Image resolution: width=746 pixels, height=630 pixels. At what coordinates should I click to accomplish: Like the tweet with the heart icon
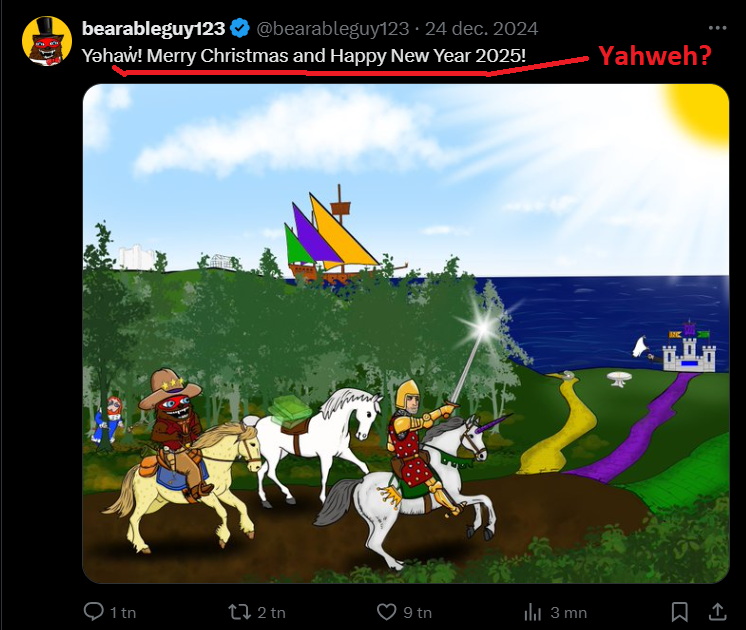[387, 611]
